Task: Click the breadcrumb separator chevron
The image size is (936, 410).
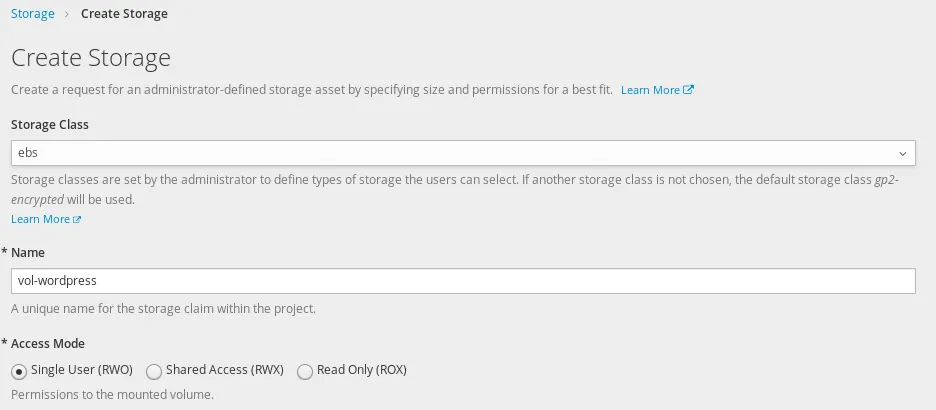Action: coord(66,14)
